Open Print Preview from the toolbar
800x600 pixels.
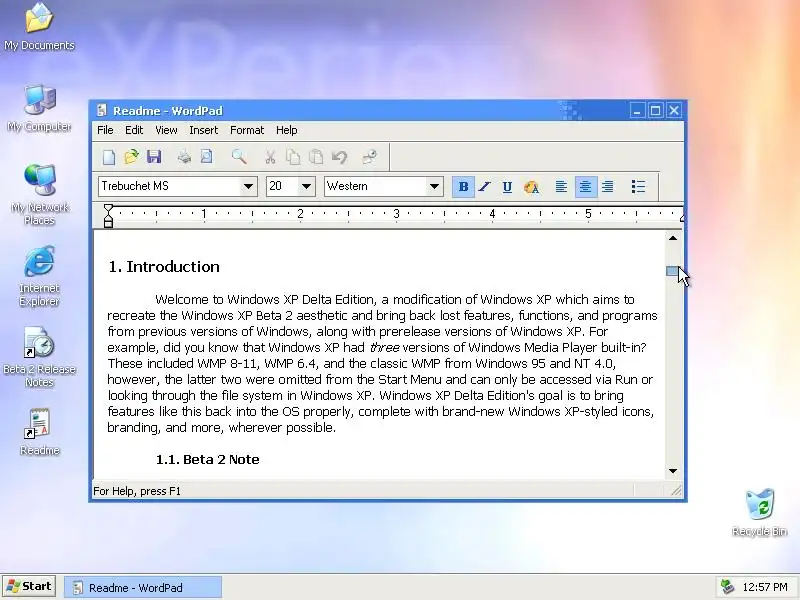[x=207, y=157]
